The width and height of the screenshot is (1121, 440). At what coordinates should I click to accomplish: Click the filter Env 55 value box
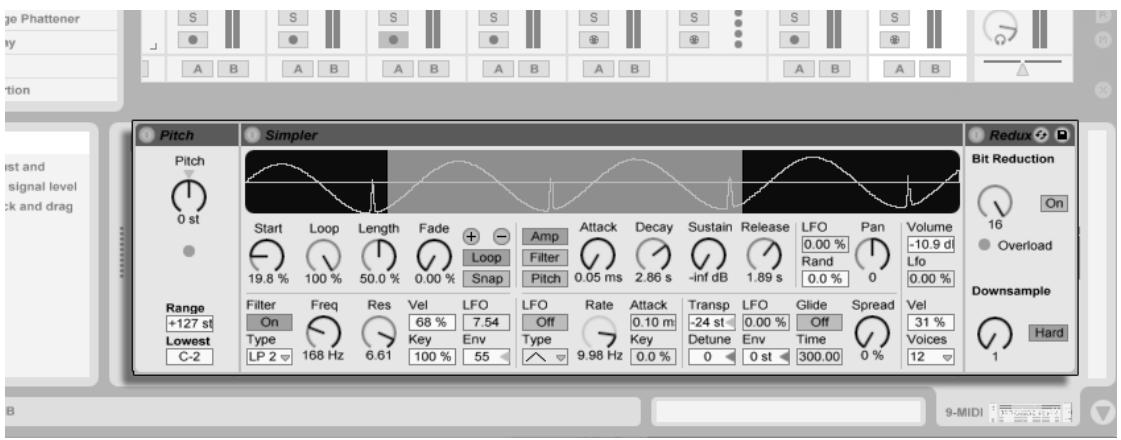point(487,356)
